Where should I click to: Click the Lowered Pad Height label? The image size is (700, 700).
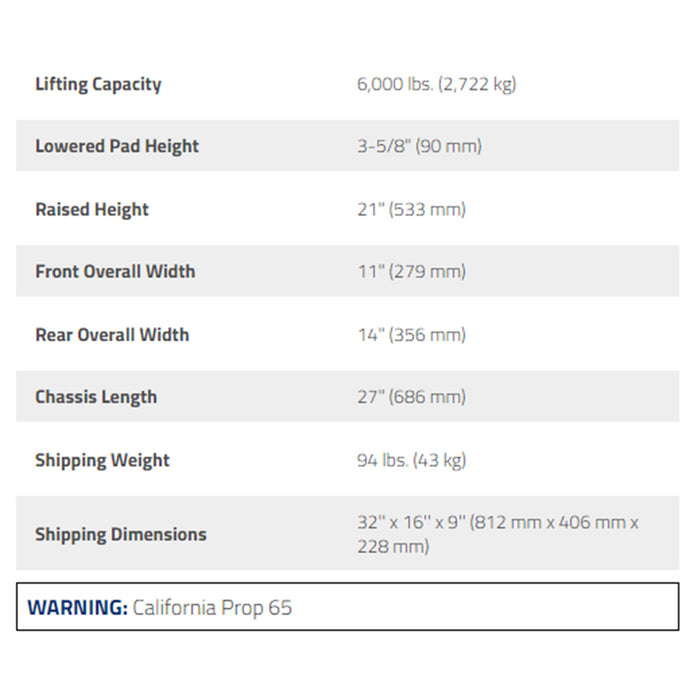(x=117, y=146)
